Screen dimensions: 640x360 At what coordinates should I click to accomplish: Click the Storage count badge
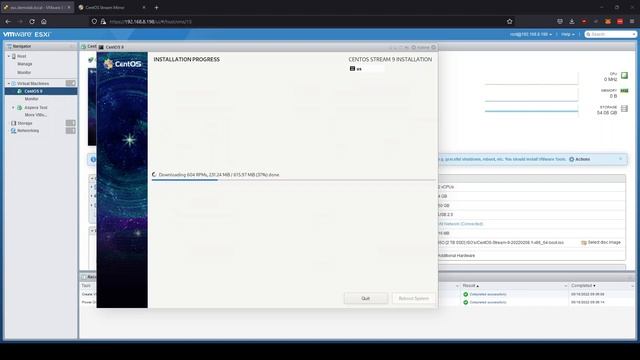tap(71, 123)
